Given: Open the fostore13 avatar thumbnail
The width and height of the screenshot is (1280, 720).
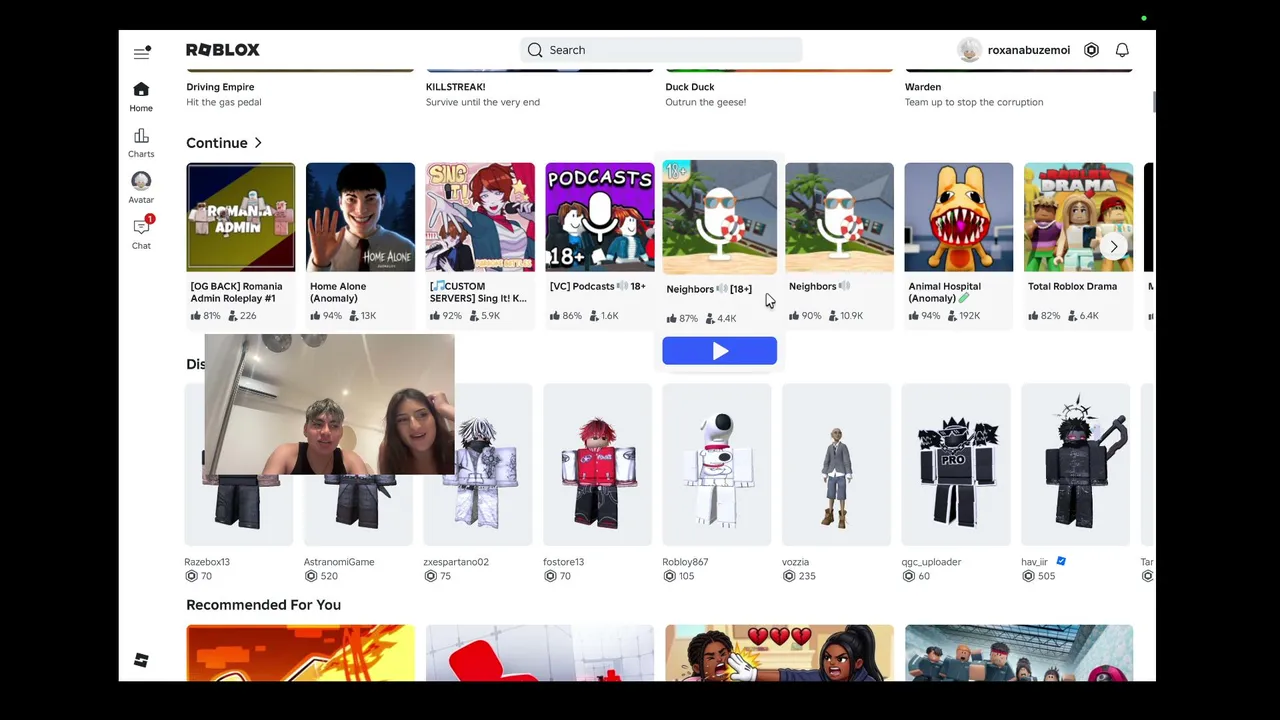Looking at the screenshot, I should tap(597, 465).
